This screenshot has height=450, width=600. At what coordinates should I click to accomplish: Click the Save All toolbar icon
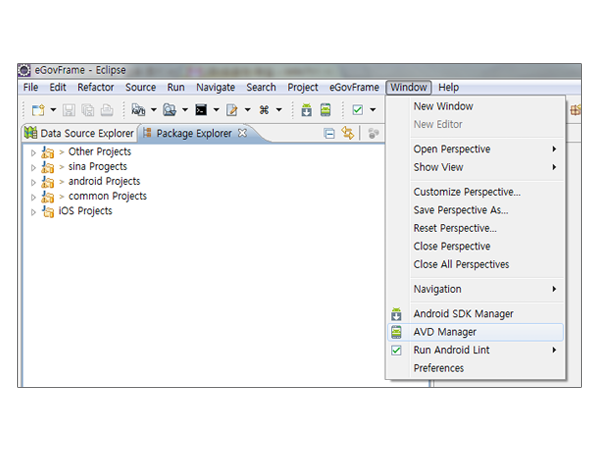(88, 110)
